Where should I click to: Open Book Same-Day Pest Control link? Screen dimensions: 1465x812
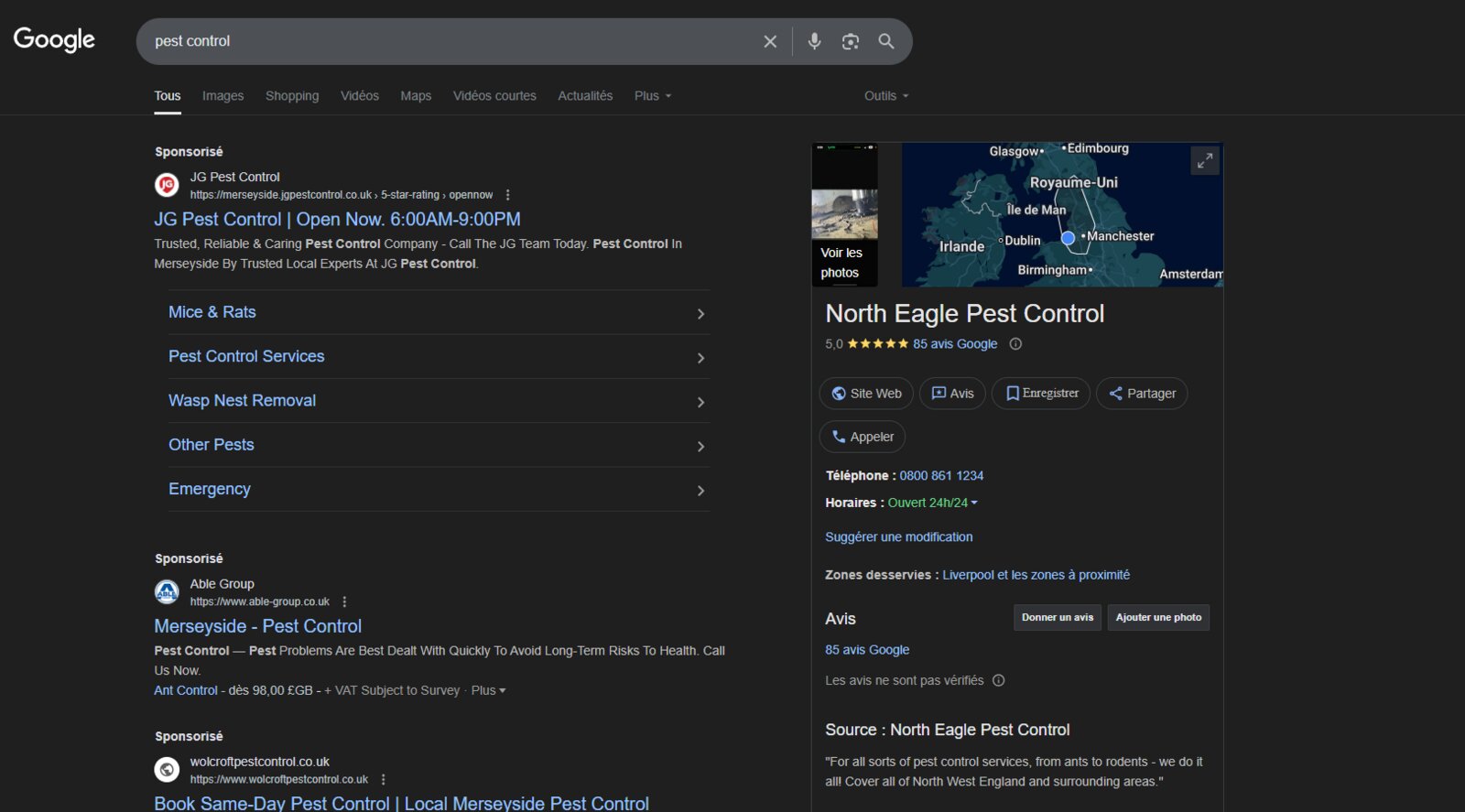tap(401, 803)
